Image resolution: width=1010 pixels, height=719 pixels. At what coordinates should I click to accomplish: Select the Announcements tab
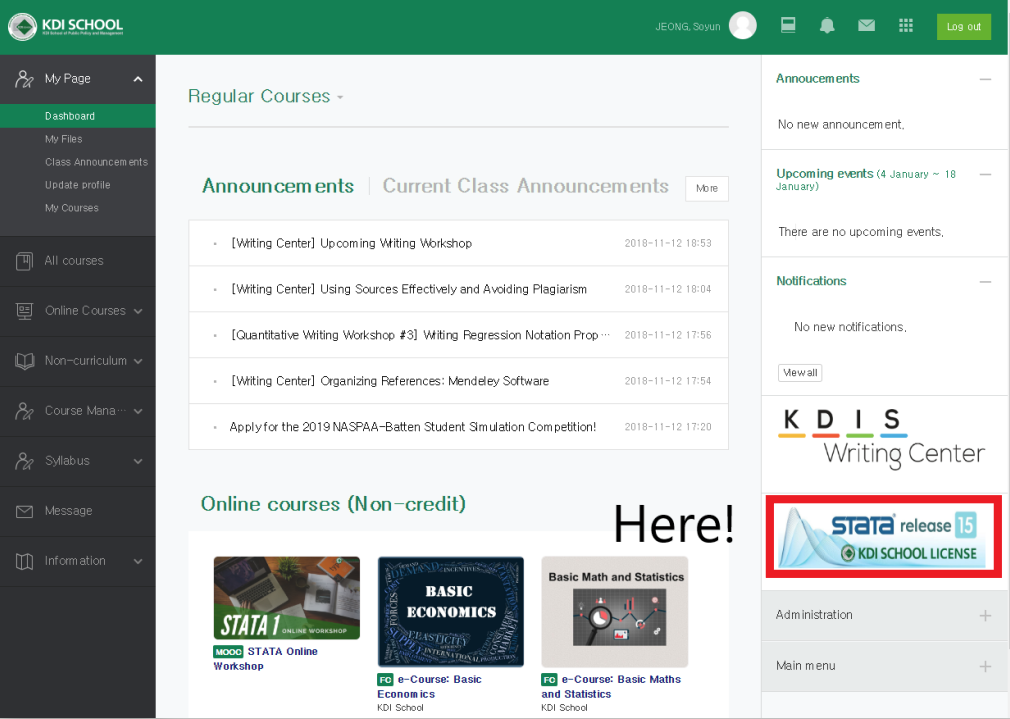coord(278,186)
